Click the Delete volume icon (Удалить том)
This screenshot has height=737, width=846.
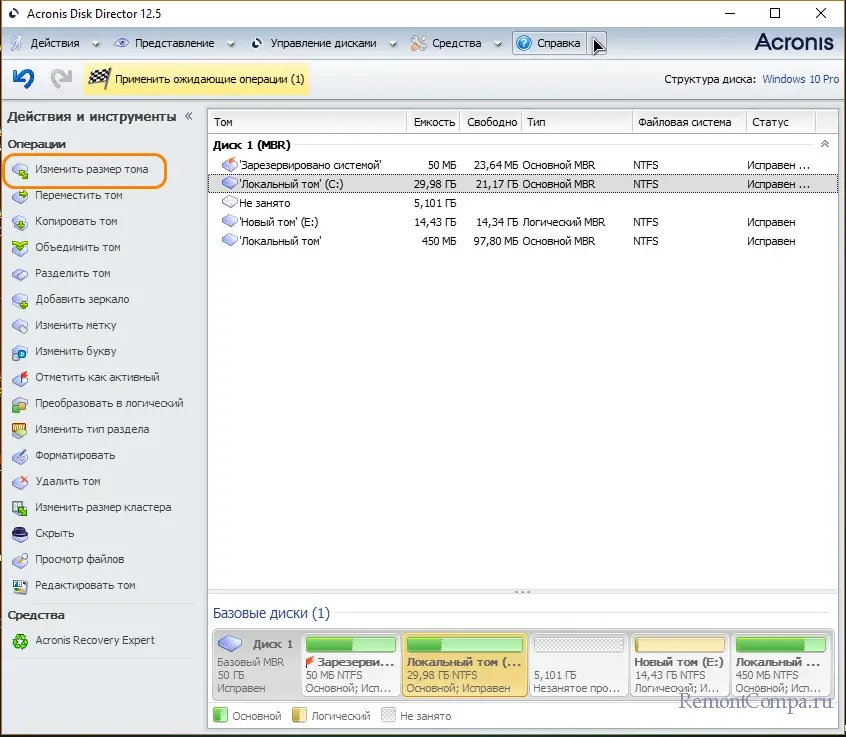20,481
